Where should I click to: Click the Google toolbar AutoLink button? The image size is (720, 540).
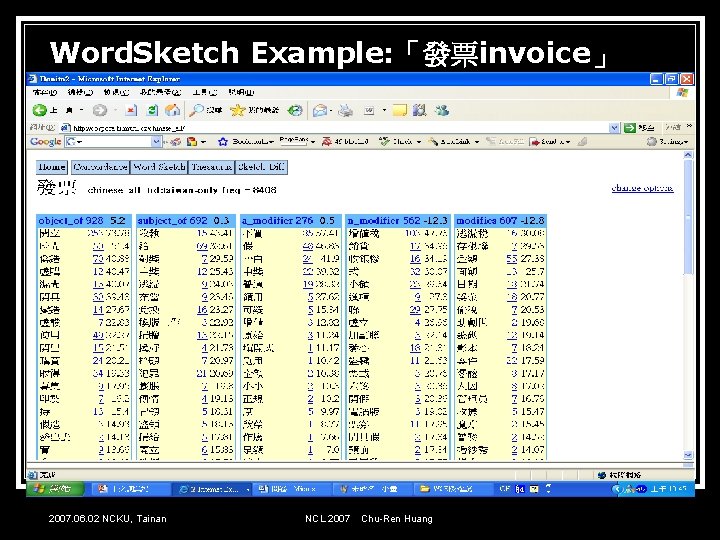450,141
